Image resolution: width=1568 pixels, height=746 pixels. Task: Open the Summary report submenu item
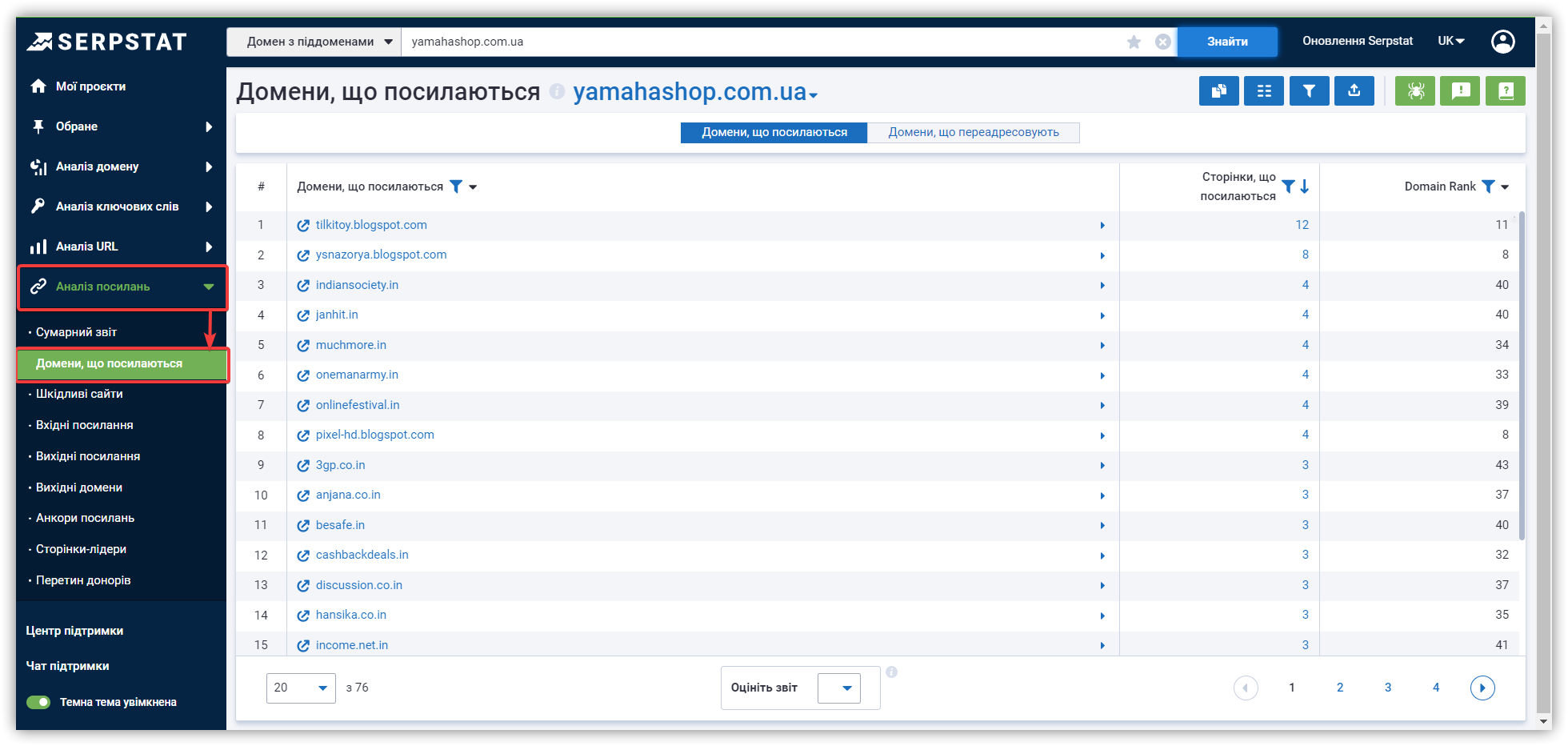(76, 332)
